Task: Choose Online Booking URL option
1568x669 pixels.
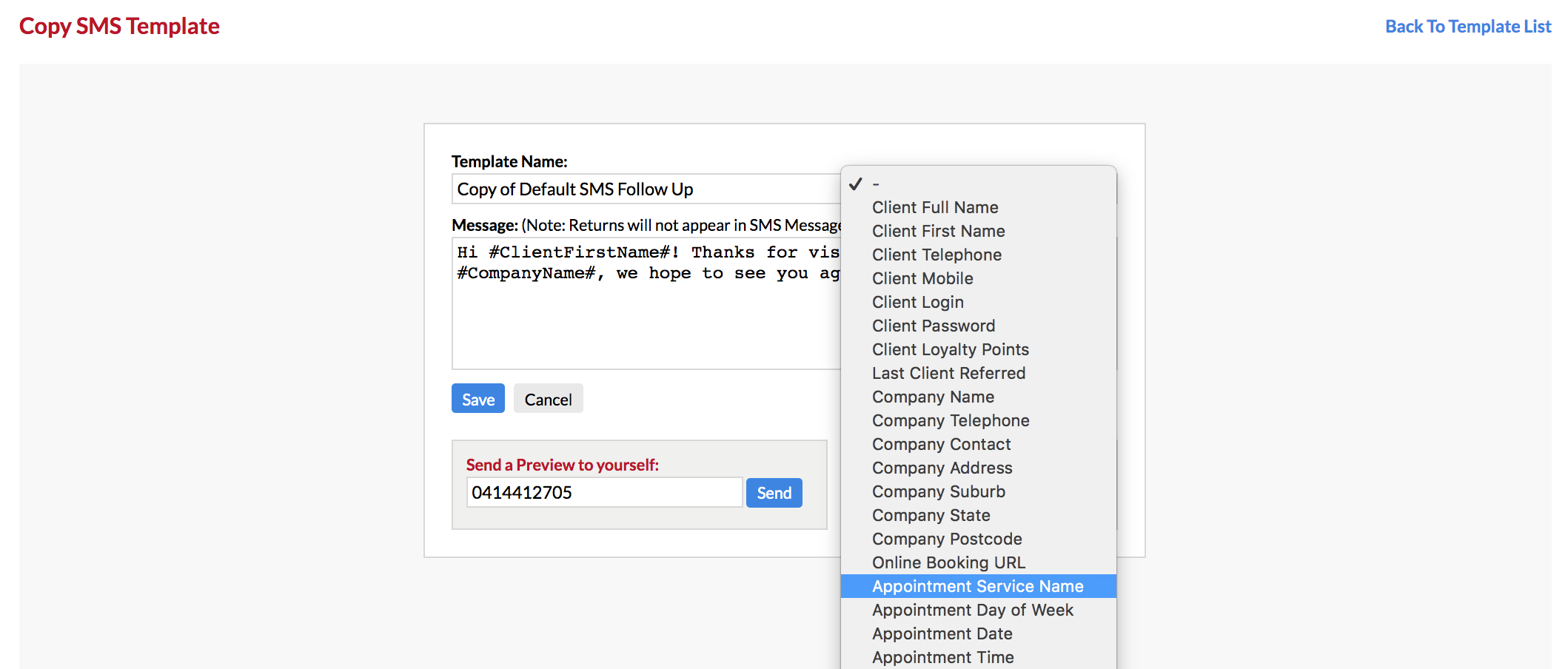Action: [948, 562]
